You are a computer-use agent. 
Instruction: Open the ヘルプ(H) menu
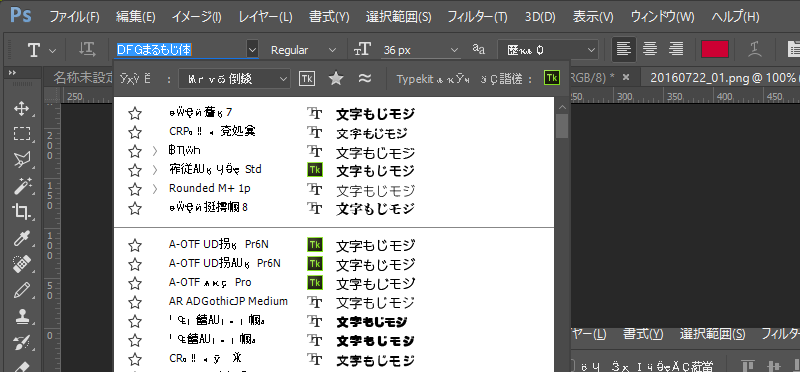click(736, 17)
